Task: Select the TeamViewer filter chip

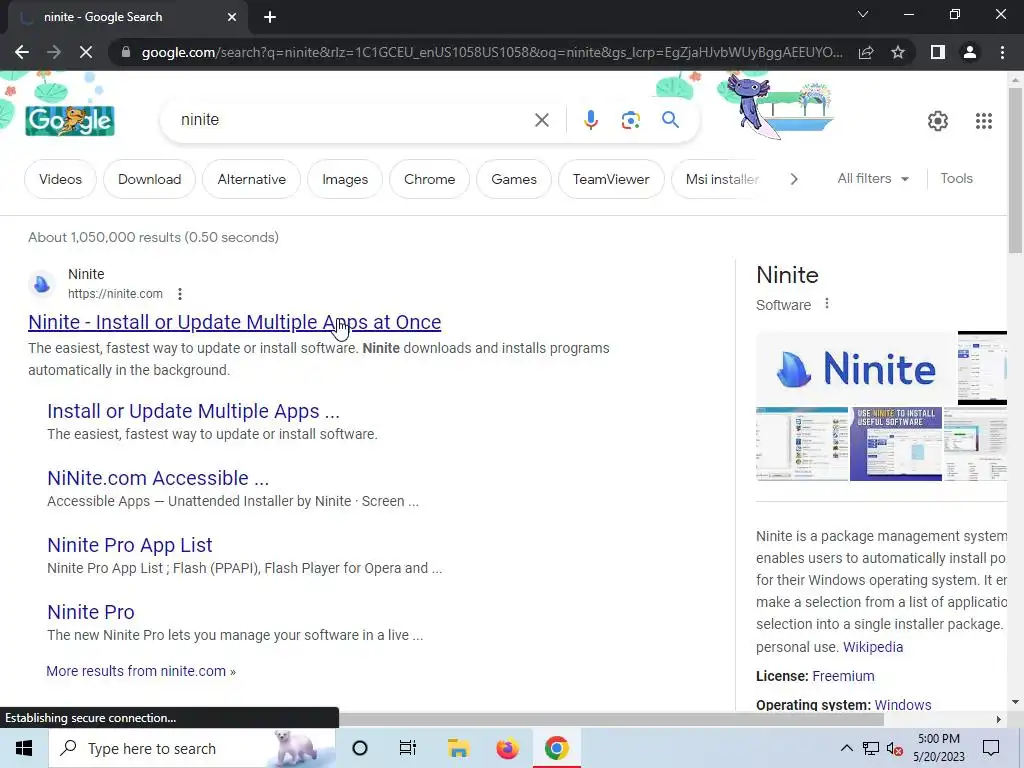Action: pos(611,179)
